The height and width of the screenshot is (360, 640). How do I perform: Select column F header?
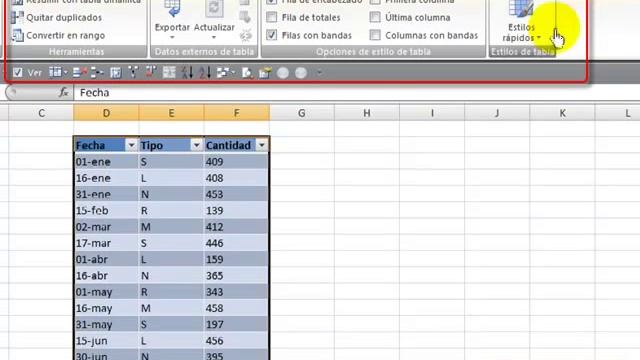coord(237,113)
